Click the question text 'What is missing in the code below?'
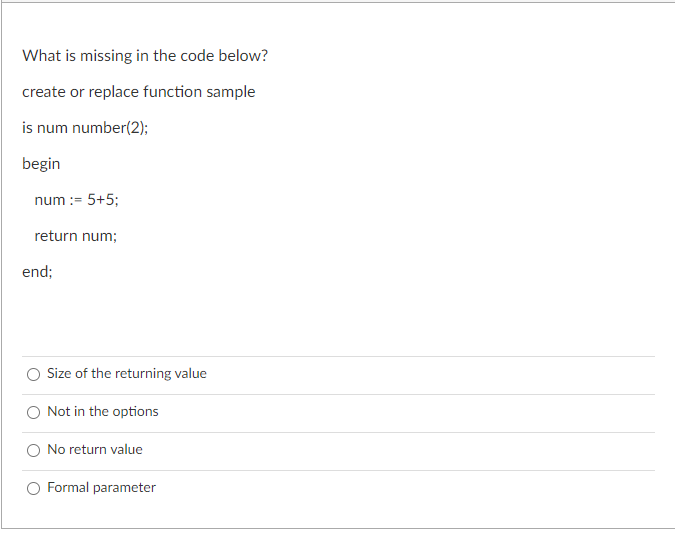 145,56
